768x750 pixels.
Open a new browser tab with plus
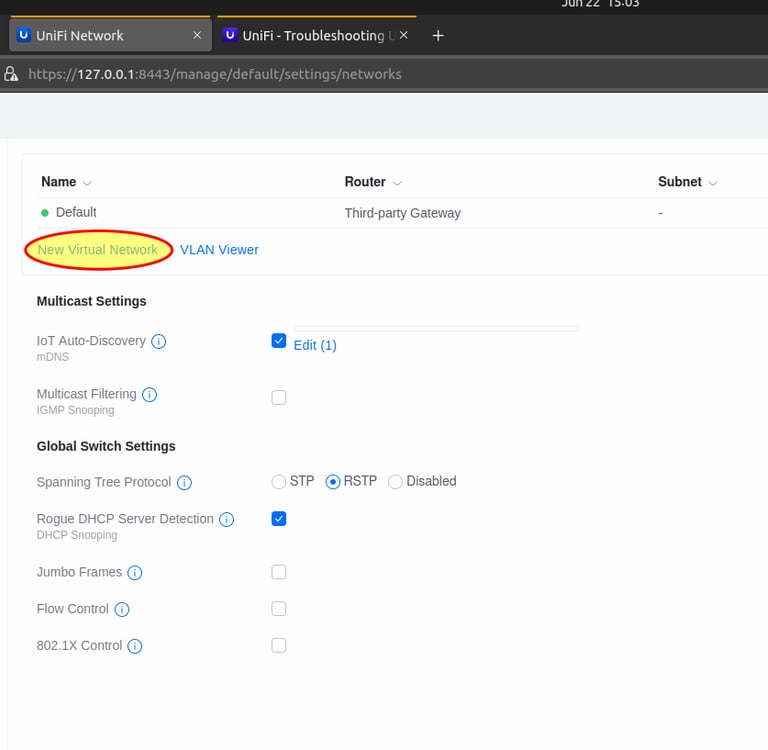[438, 35]
